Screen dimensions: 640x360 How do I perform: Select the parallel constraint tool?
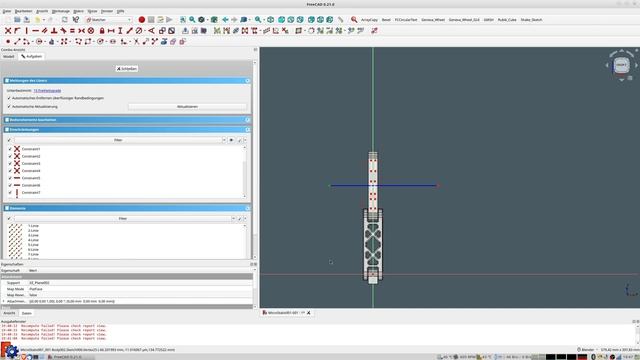coord(44,31)
